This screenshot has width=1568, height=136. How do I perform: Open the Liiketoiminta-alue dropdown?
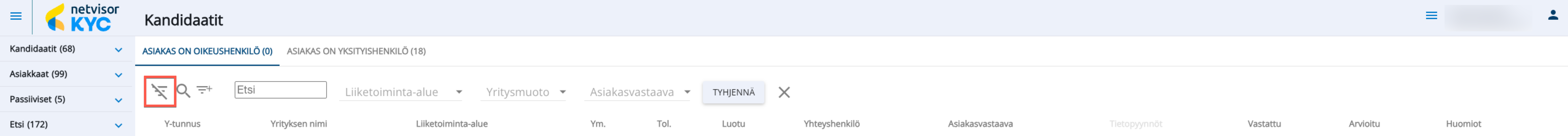pyautogui.click(x=403, y=92)
